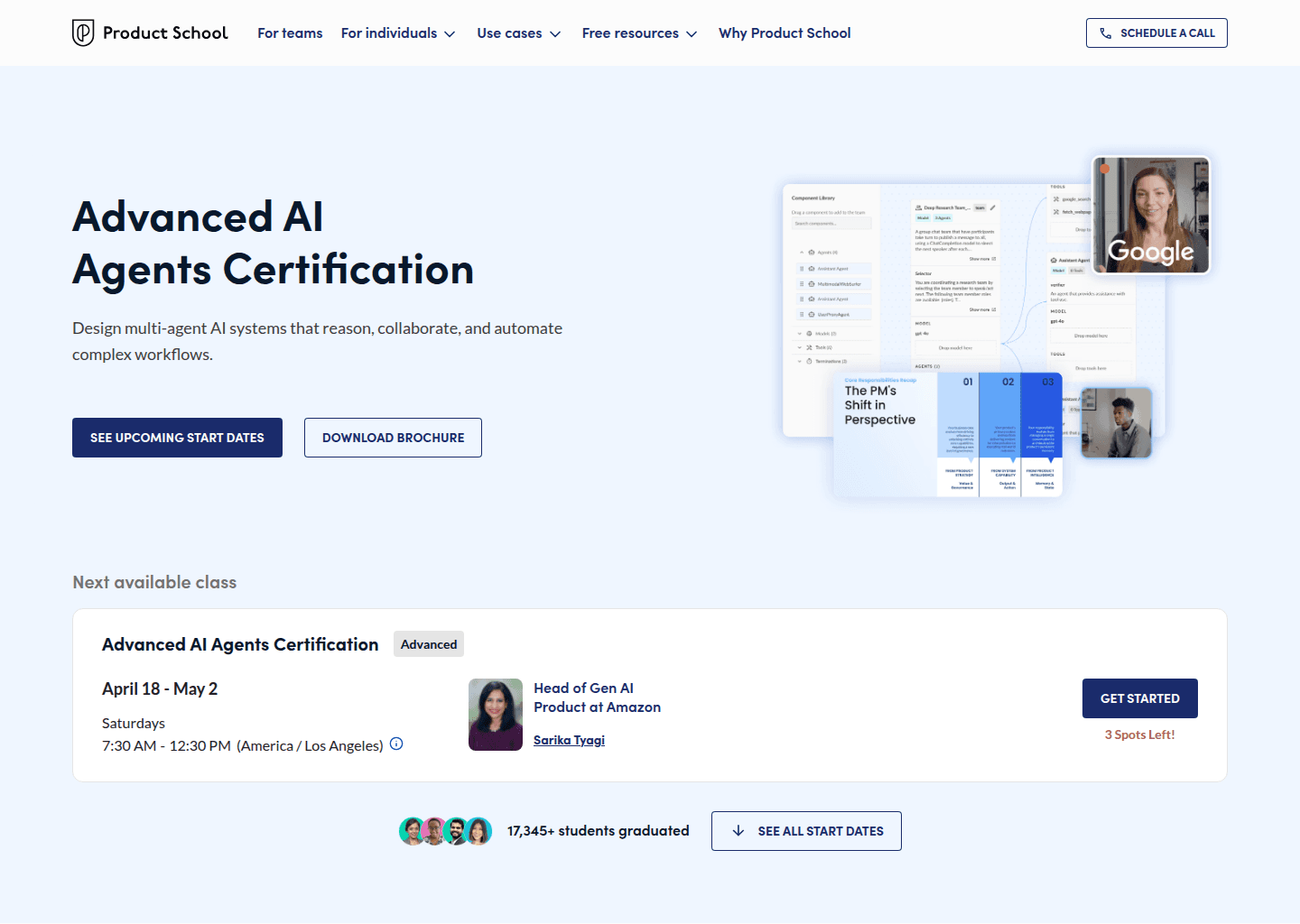Click the Download Brochure button

393,438
